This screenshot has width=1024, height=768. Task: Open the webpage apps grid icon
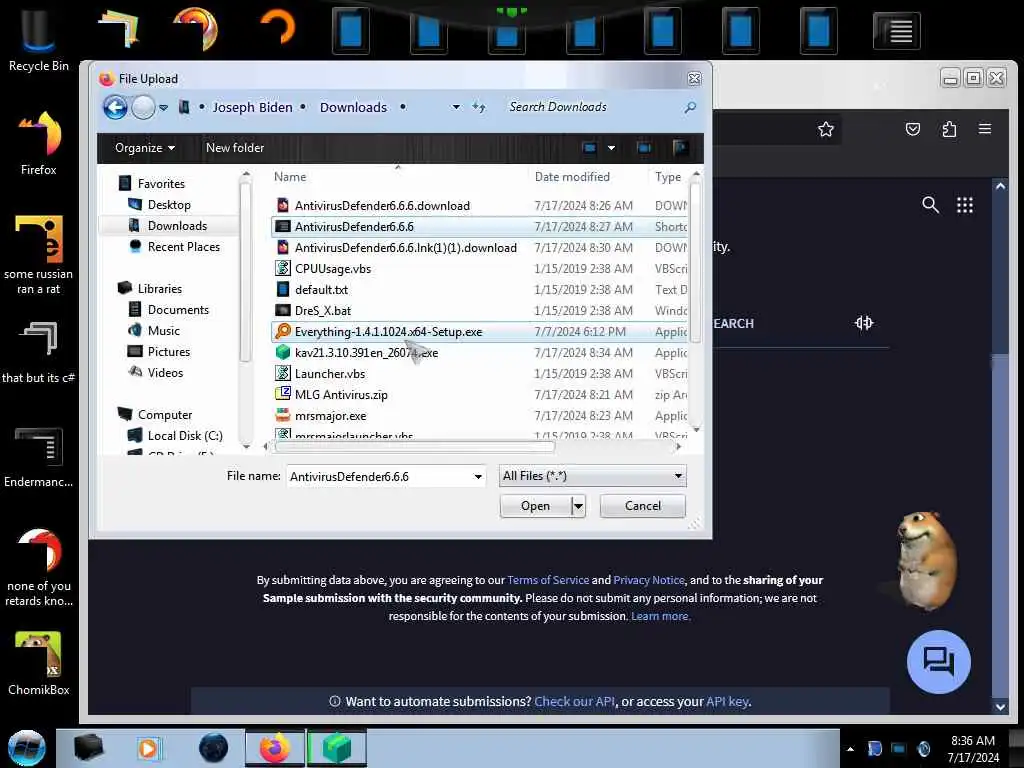[x=965, y=205]
